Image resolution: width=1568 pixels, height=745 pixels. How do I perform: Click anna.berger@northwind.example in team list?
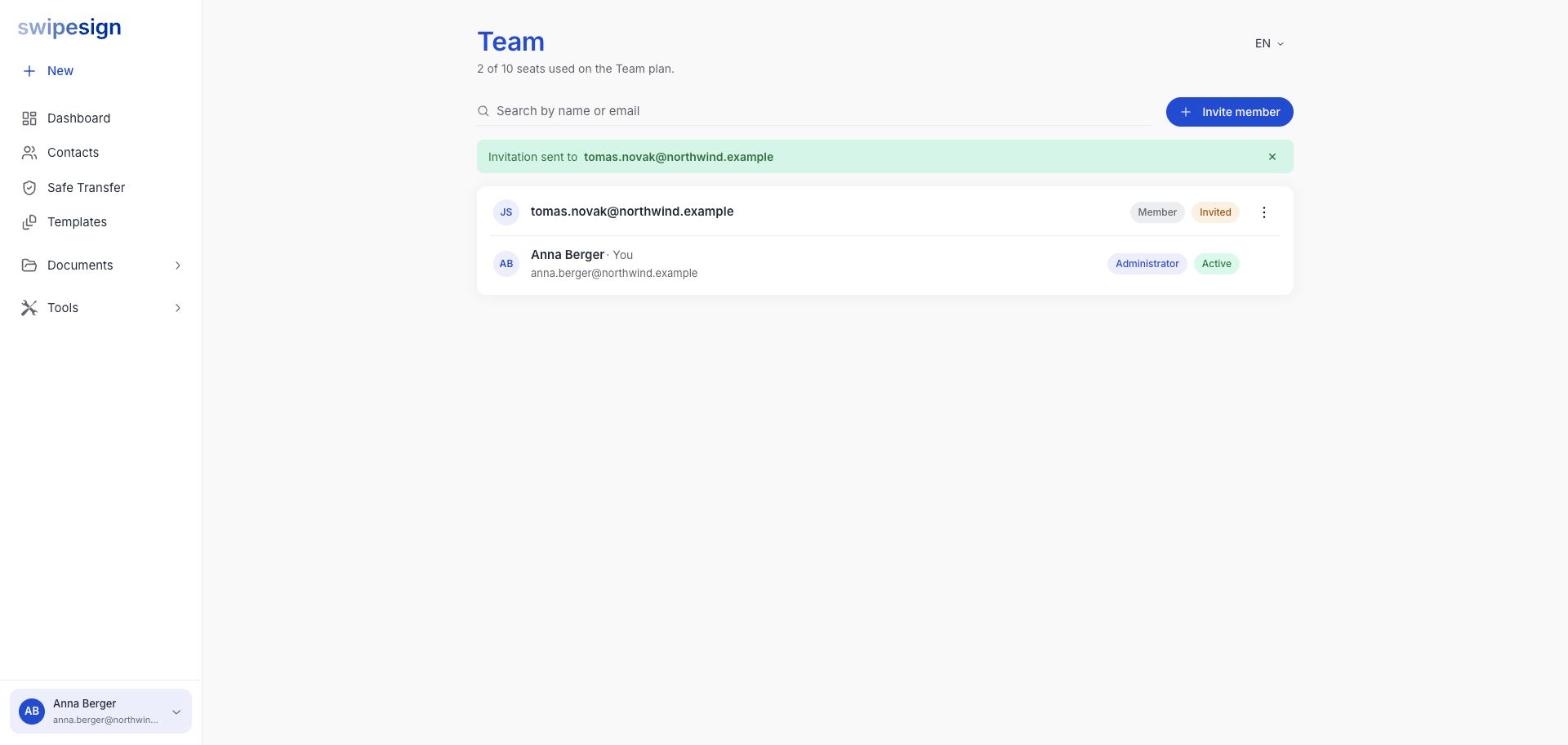click(614, 273)
